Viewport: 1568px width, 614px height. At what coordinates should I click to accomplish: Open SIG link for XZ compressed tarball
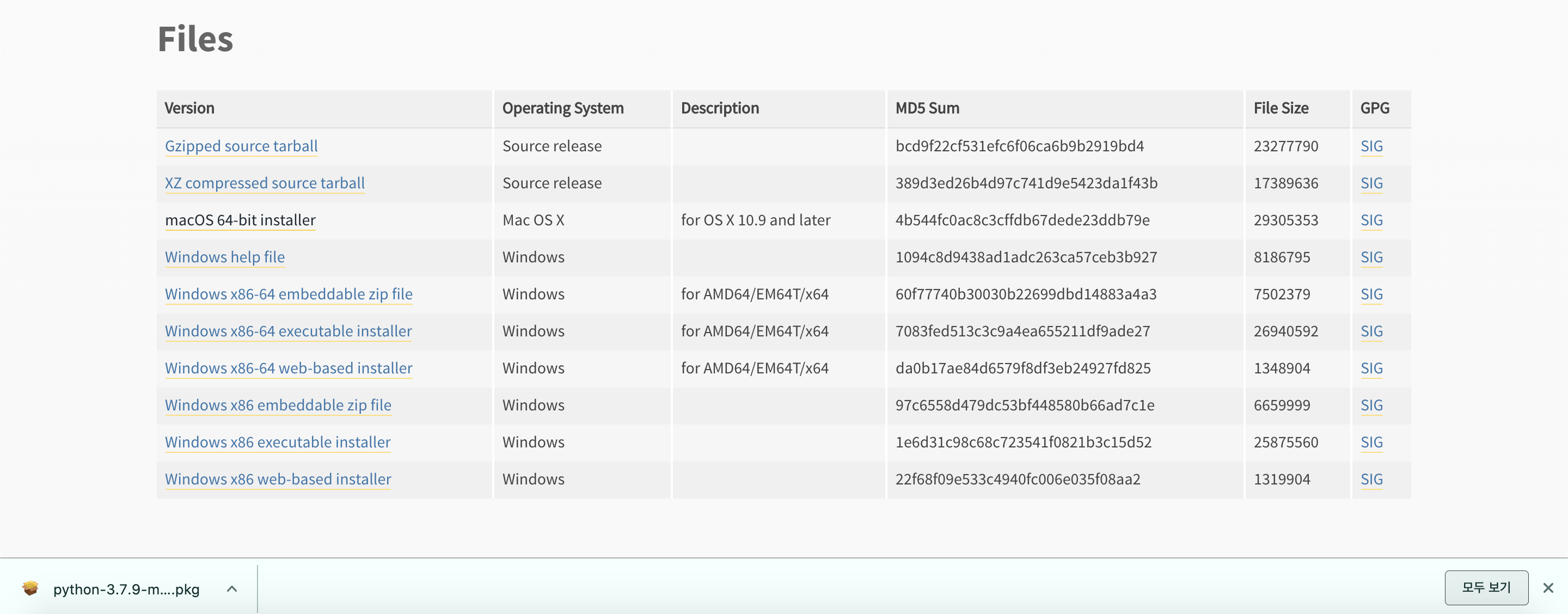pos(1371,183)
